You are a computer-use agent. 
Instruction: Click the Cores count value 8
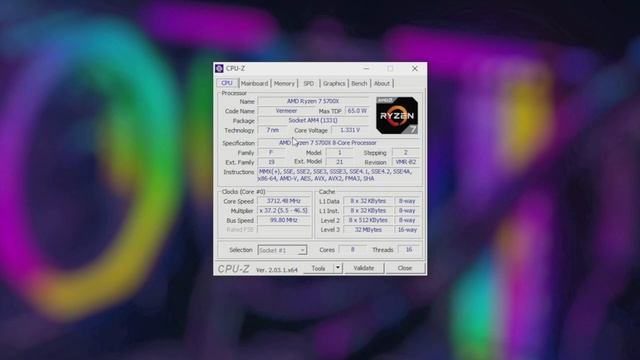coord(352,249)
